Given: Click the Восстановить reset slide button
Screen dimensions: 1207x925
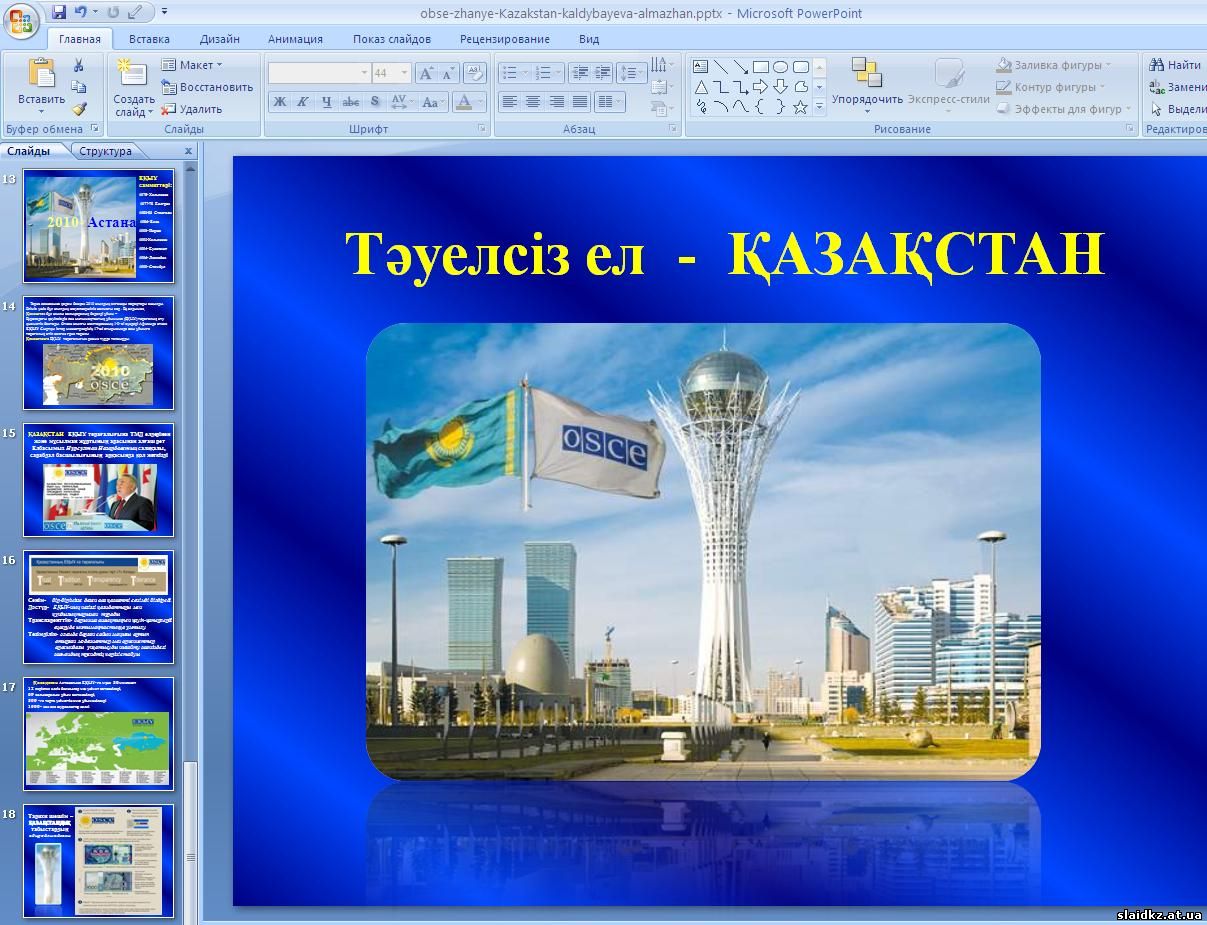Looking at the screenshot, I should [x=208, y=87].
